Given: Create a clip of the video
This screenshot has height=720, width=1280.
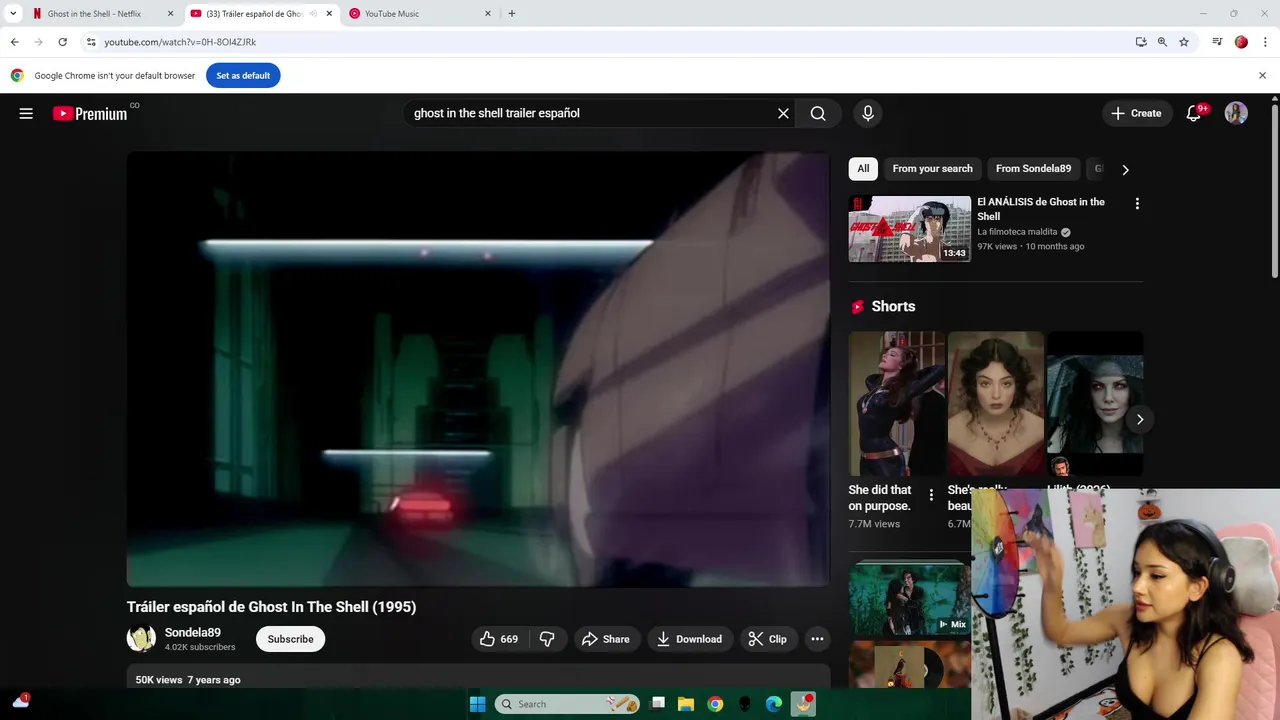Looking at the screenshot, I should click(768, 639).
